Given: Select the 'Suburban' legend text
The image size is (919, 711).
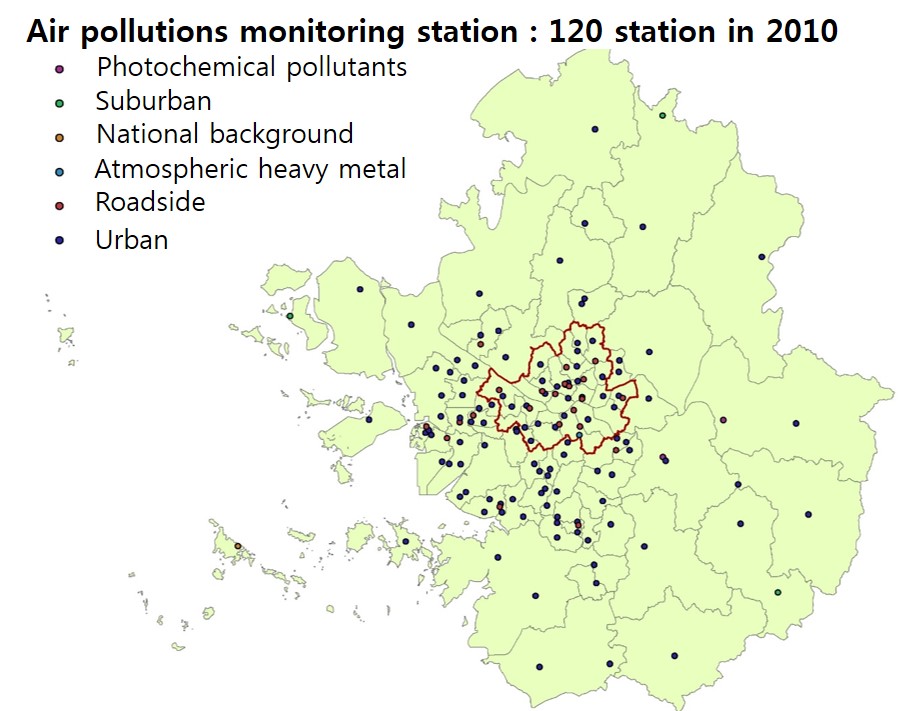Looking at the screenshot, I should click(153, 101).
